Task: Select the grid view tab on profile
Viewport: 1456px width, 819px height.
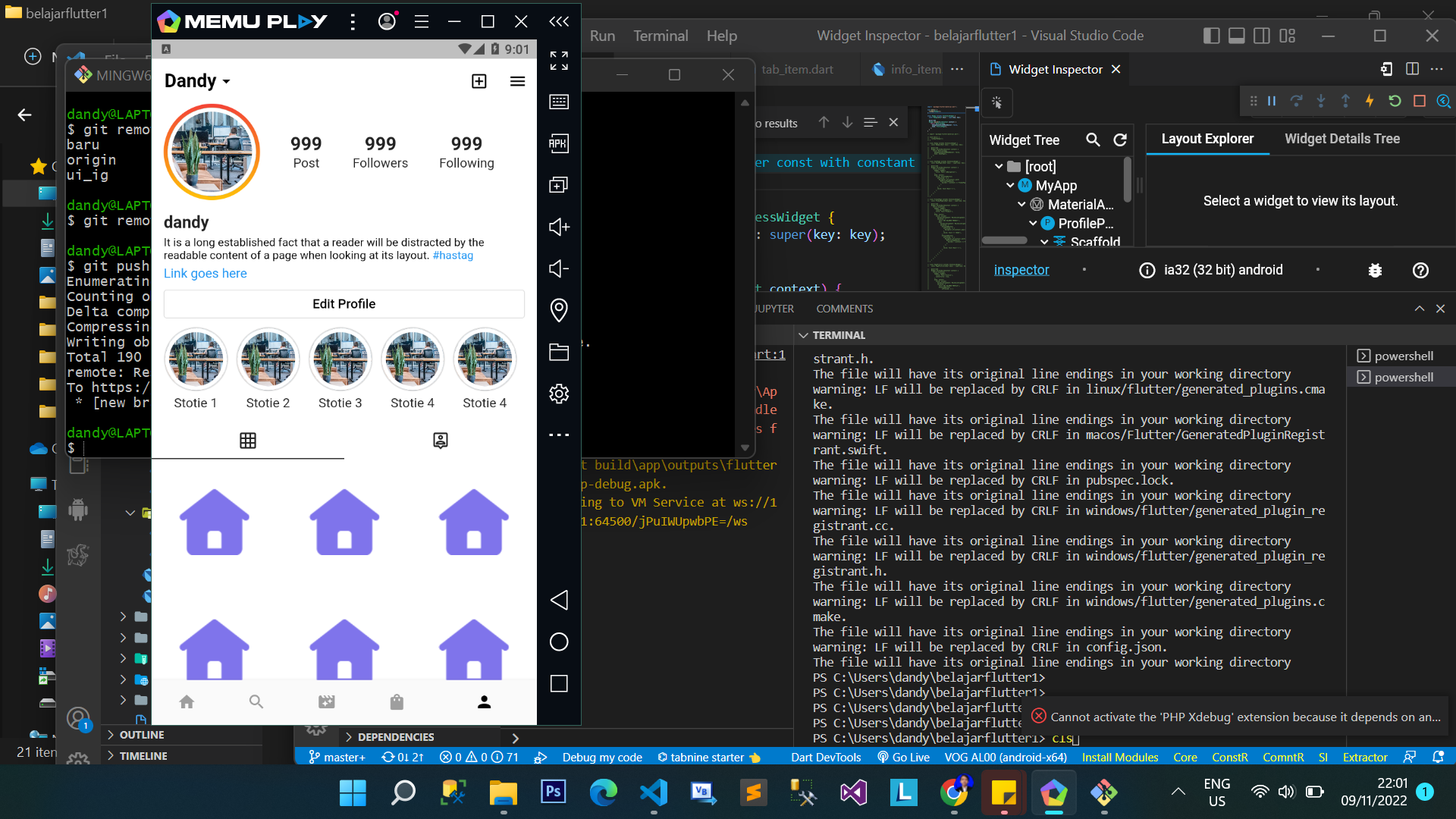Action: point(248,441)
